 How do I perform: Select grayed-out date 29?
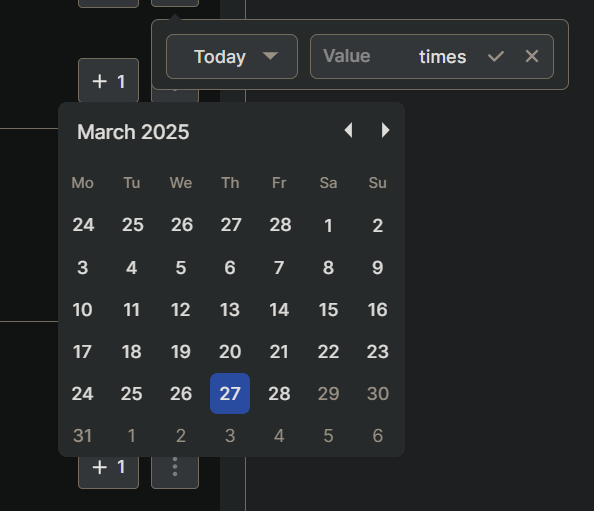coord(328,393)
